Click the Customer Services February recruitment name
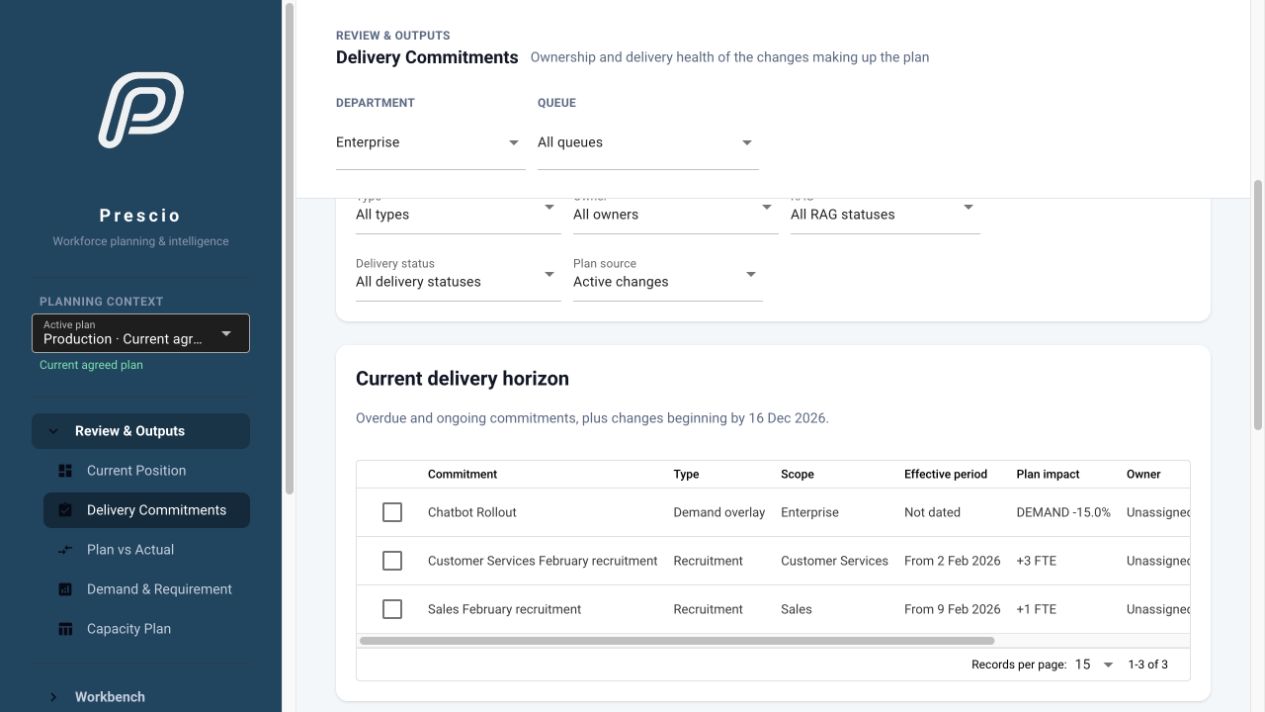This screenshot has height=712, width=1265. tap(543, 561)
